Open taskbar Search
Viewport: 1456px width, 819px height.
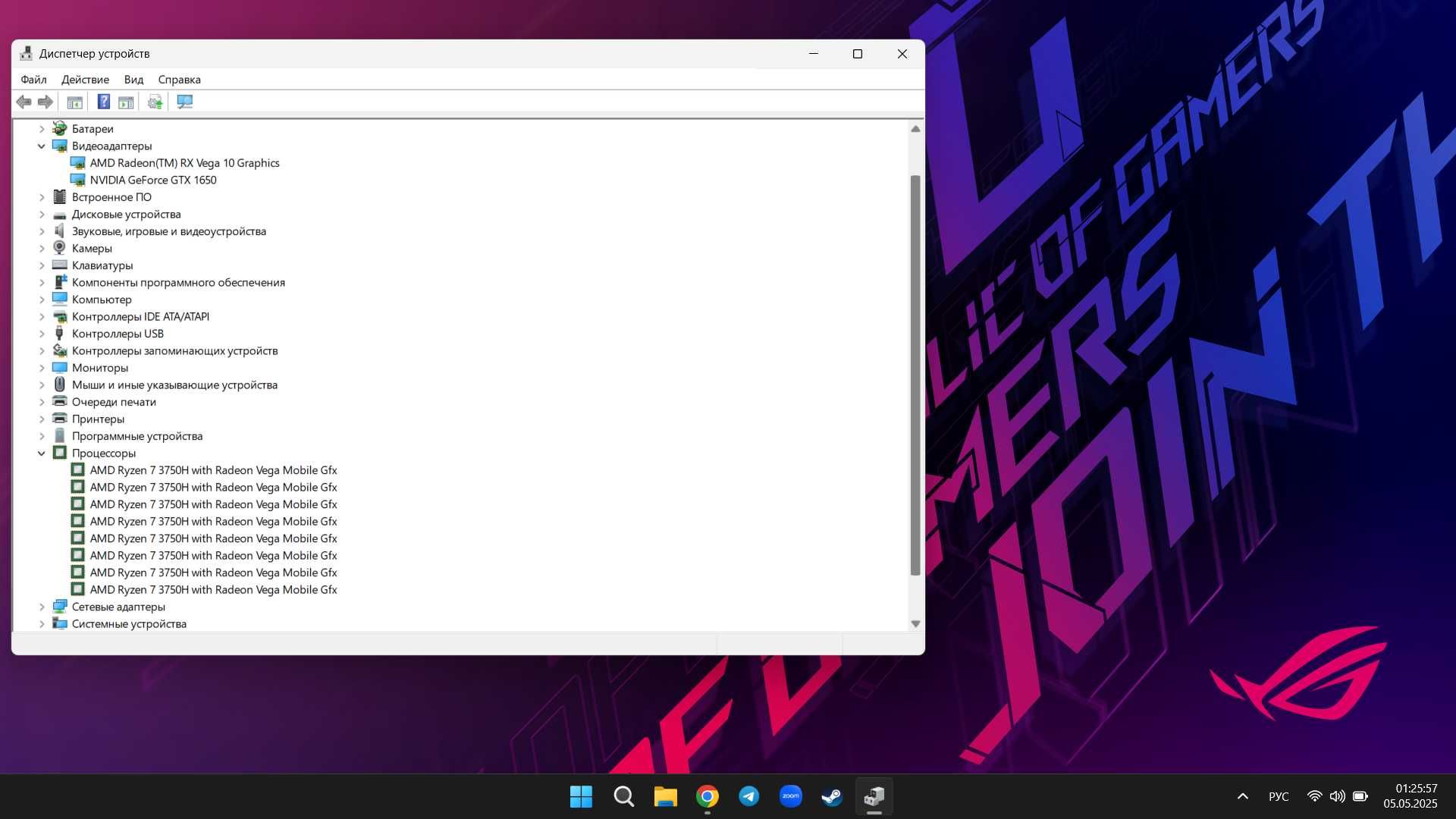point(623,796)
